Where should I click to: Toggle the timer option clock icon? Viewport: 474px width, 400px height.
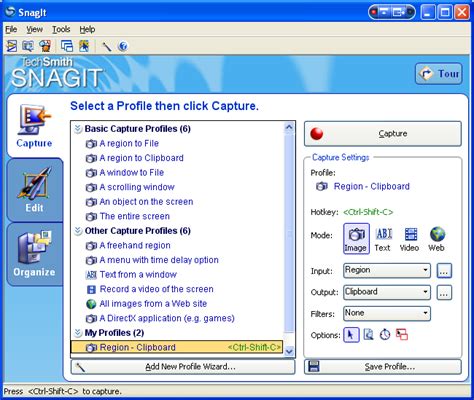[x=385, y=334]
